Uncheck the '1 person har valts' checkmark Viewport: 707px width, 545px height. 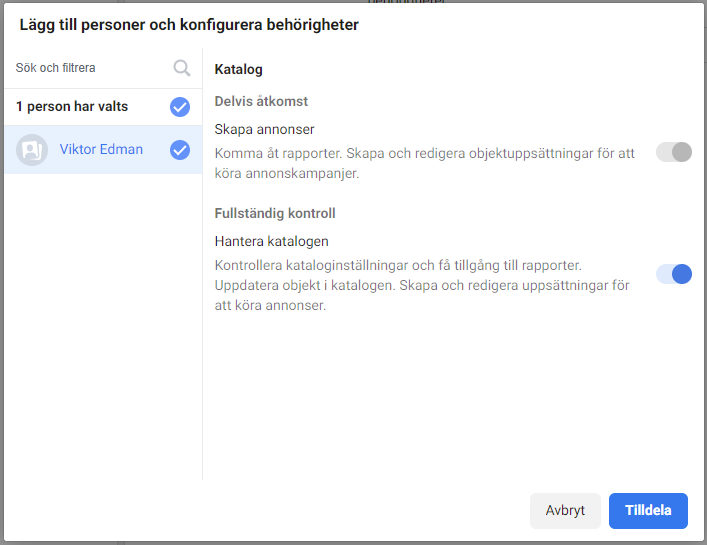tap(180, 107)
